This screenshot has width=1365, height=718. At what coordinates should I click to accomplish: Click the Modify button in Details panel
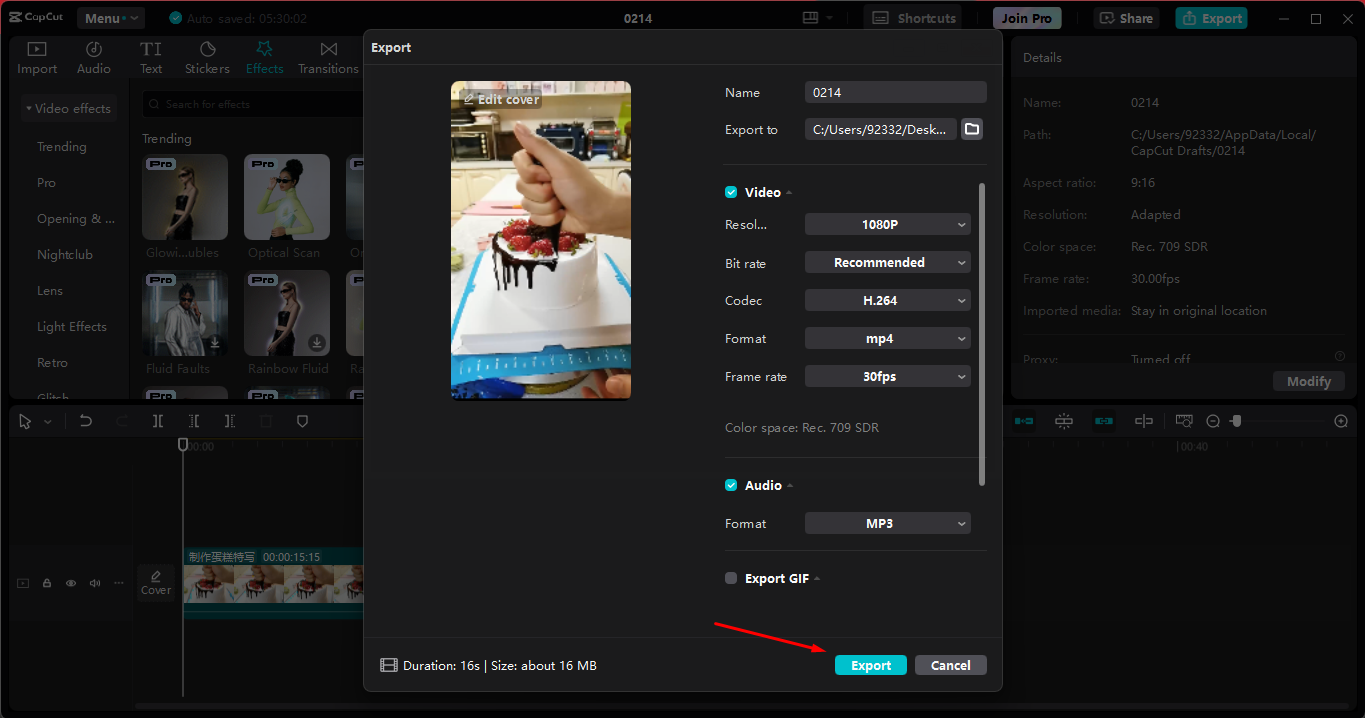coord(1309,381)
